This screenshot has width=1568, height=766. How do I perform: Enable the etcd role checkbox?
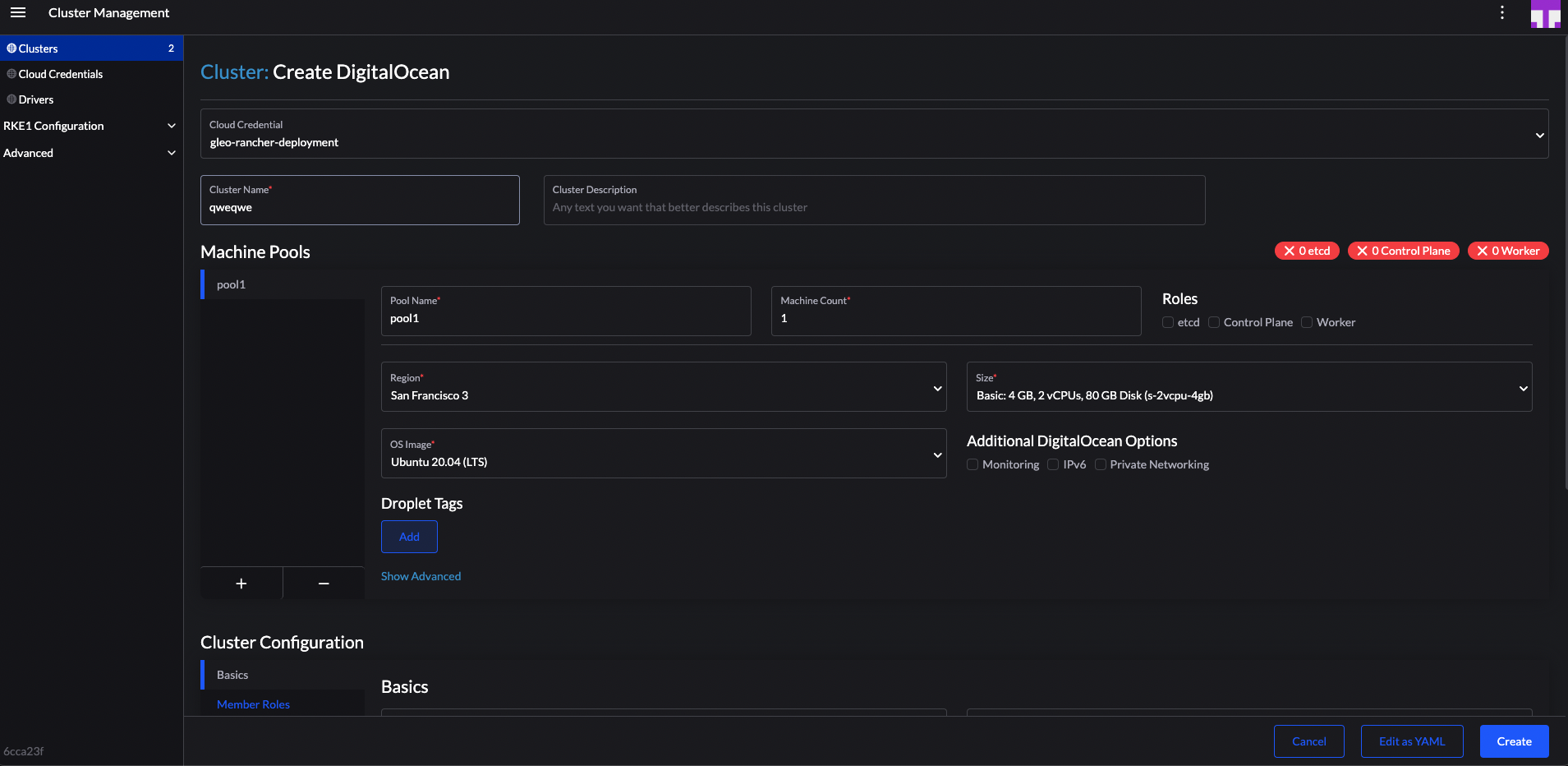coord(1169,322)
